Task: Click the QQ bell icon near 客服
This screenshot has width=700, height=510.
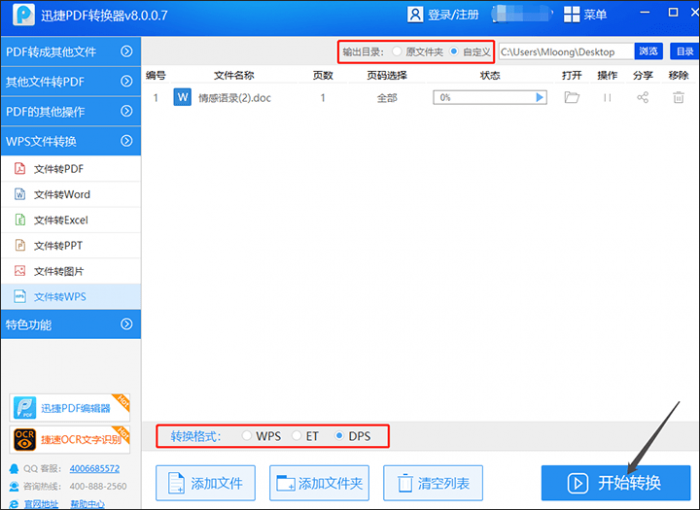Action: 14,468
